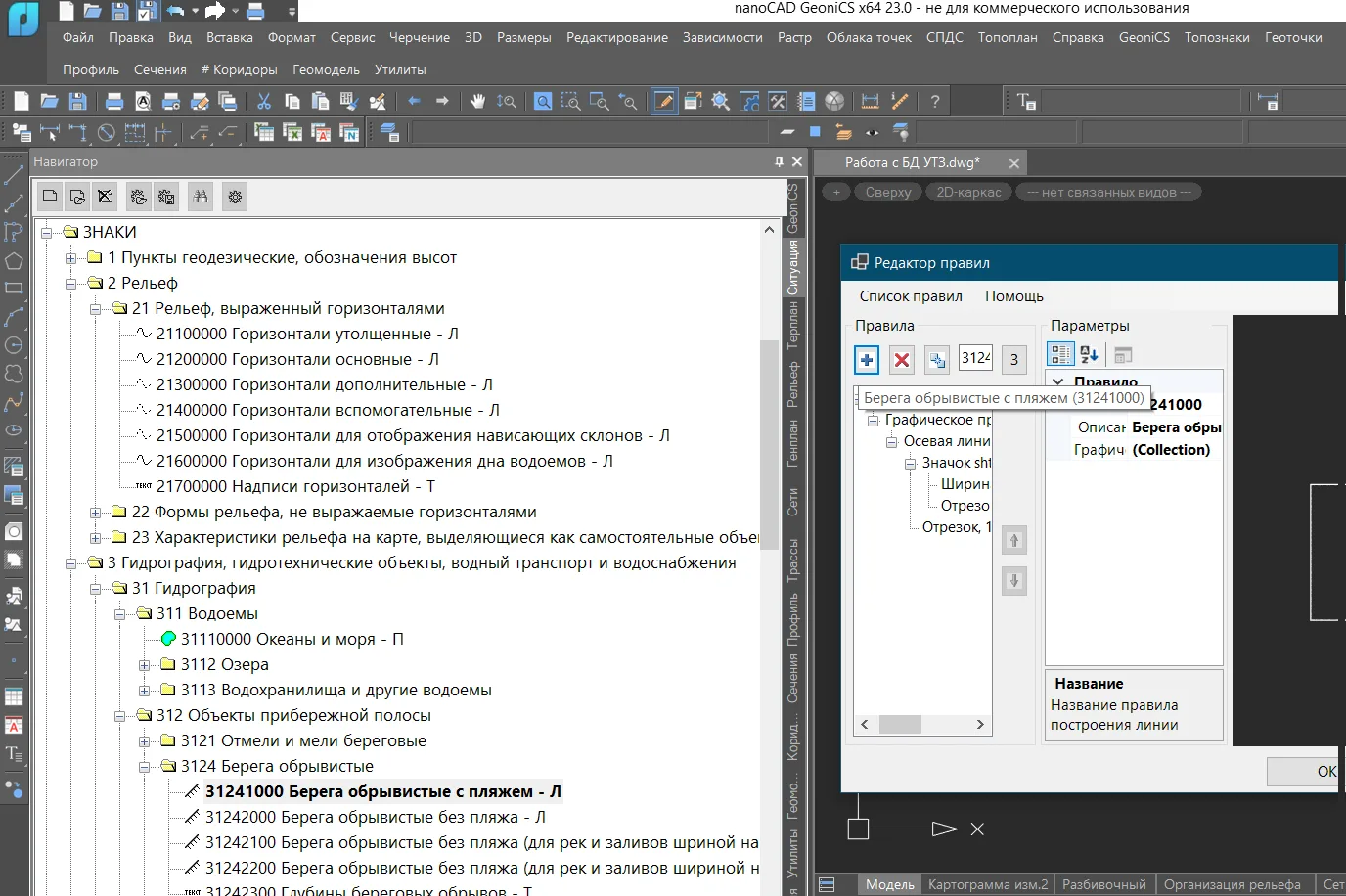Click the blue plus add rule button
Viewport: 1346px width, 896px height.
click(x=867, y=360)
